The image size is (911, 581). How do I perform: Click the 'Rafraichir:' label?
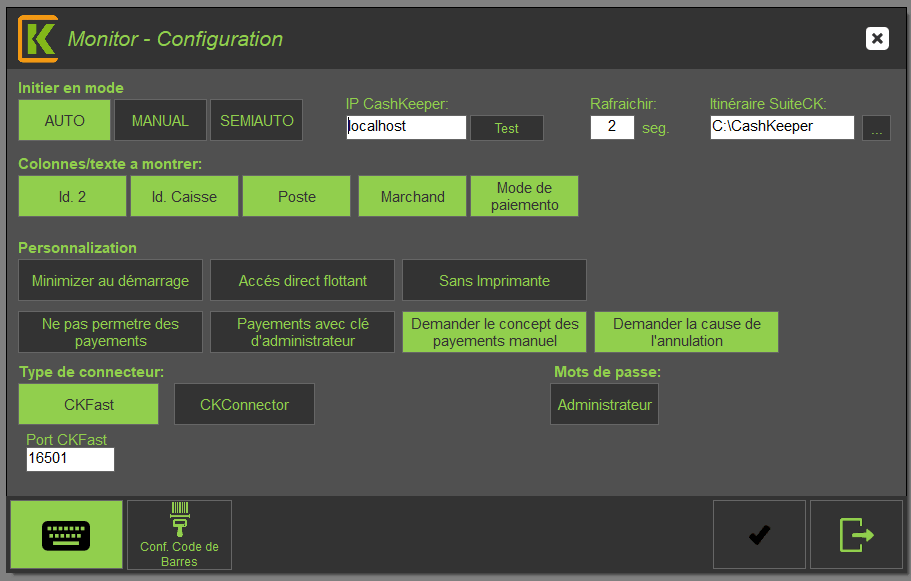coord(623,104)
